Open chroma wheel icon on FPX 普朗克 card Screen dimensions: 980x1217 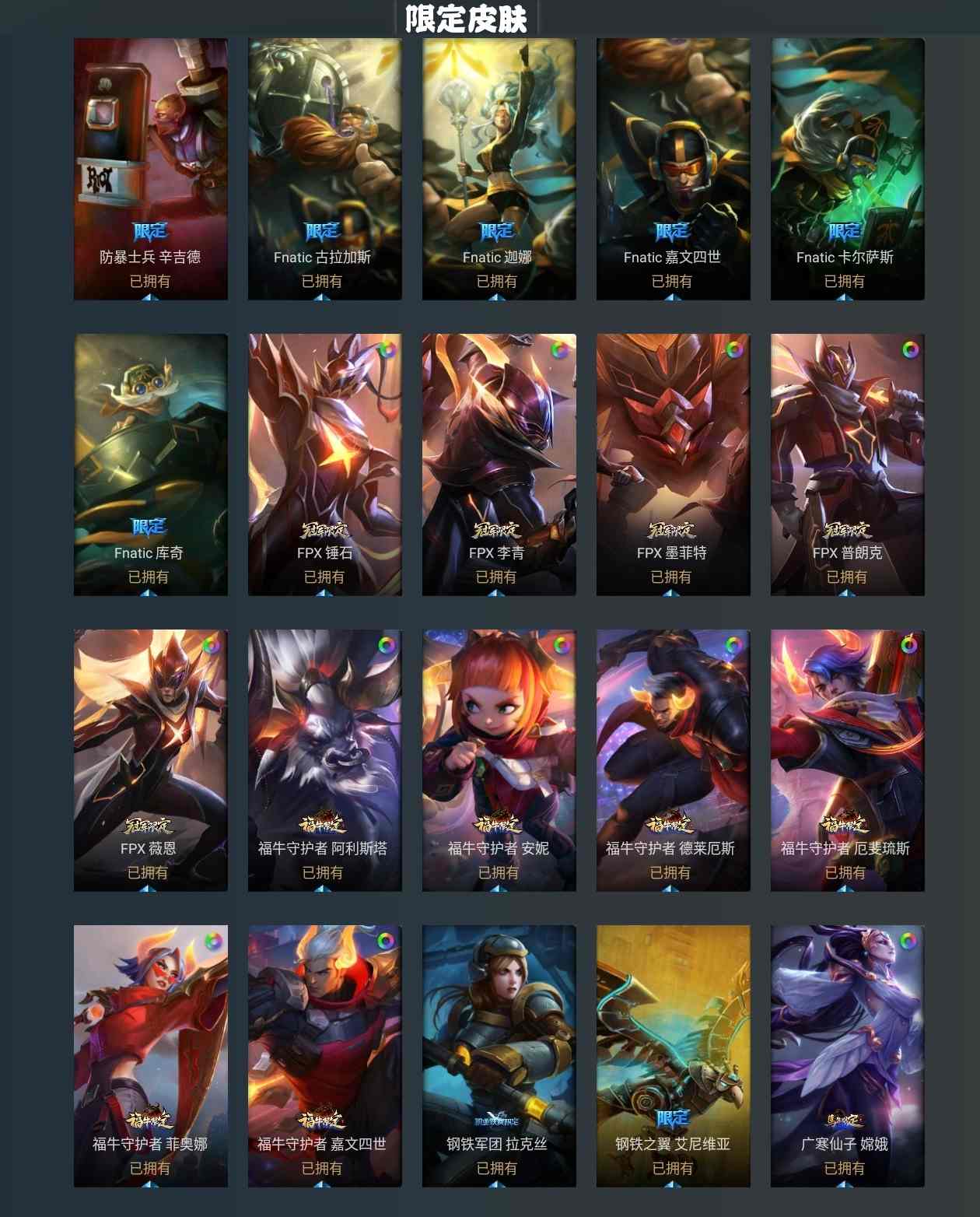(909, 350)
